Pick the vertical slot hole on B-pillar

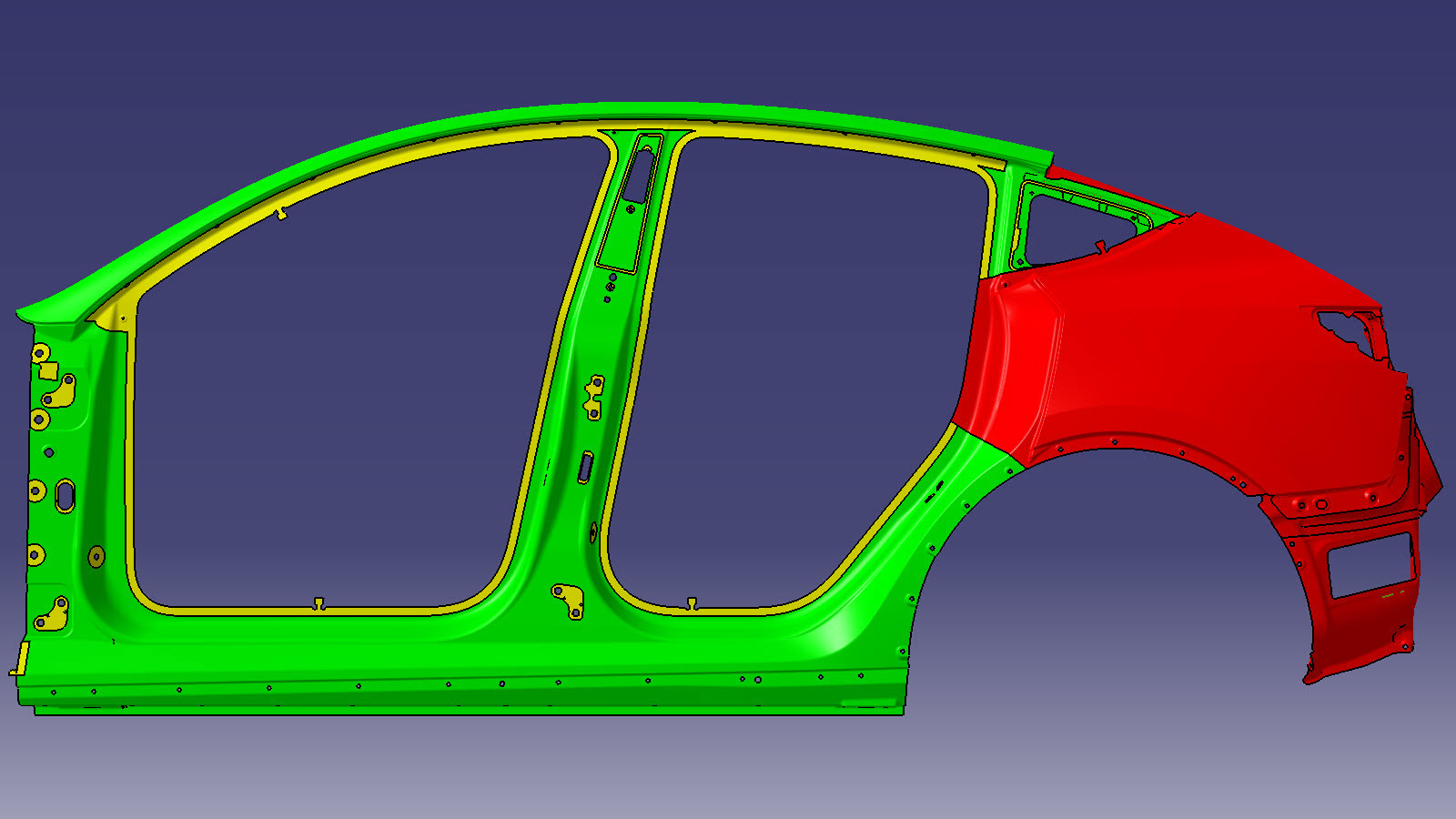point(585,467)
